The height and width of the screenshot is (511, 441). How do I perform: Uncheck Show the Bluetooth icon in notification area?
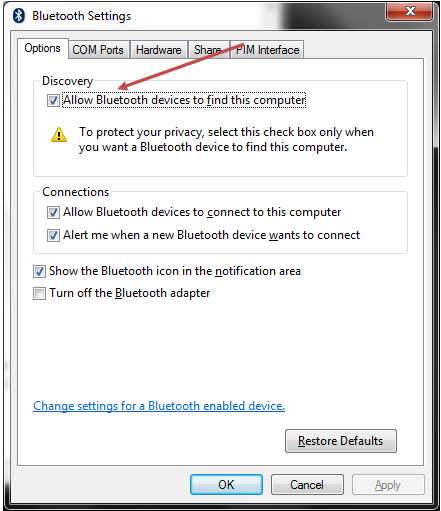(x=39, y=271)
